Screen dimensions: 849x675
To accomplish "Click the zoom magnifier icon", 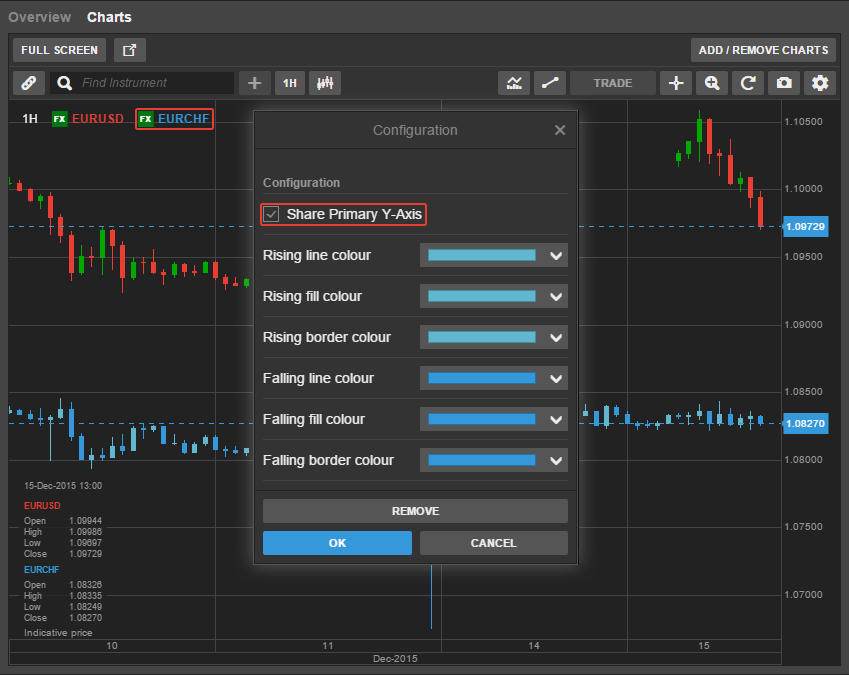I will click(x=712, y=83).
